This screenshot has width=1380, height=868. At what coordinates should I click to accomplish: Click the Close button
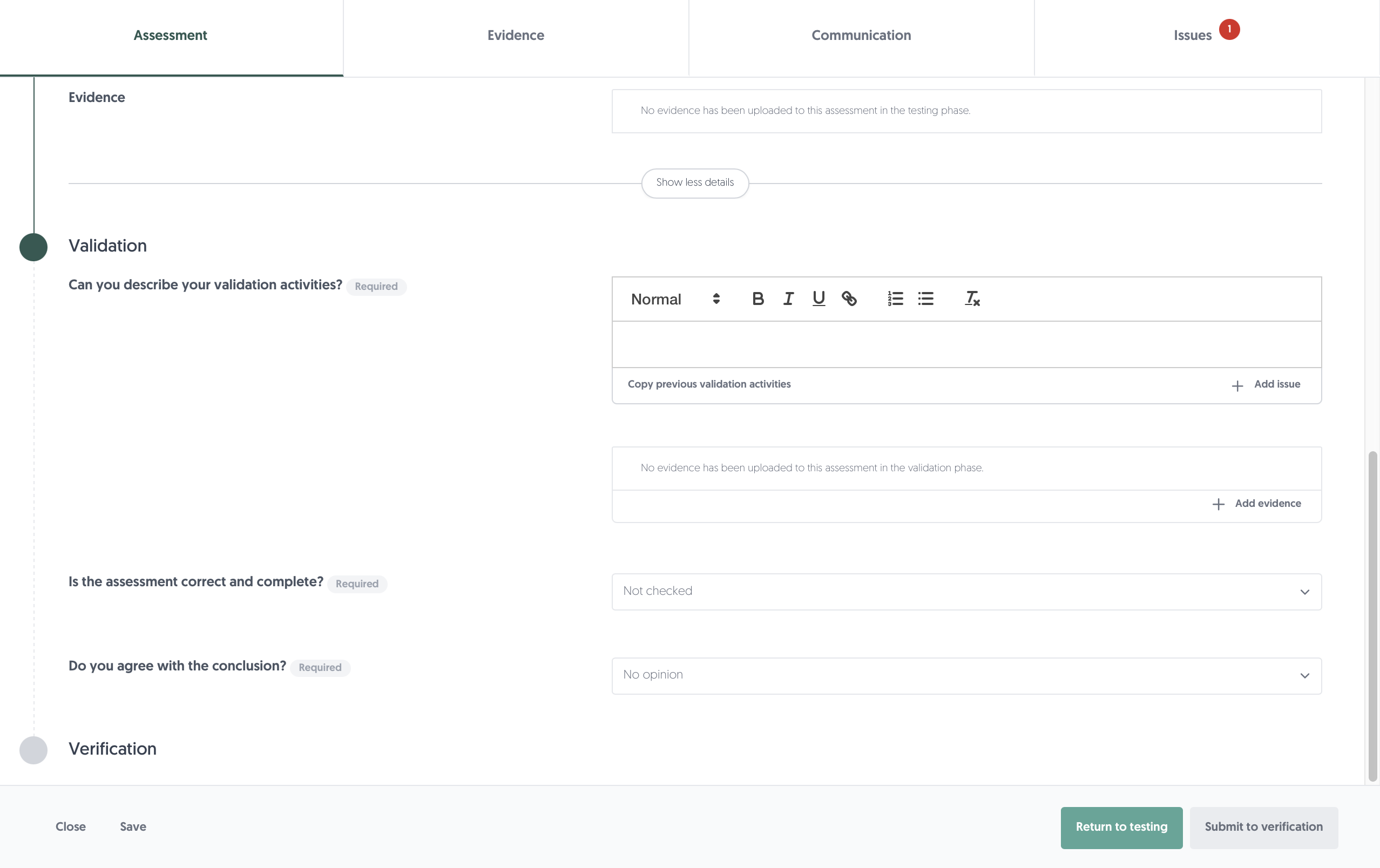click(71, 827)
